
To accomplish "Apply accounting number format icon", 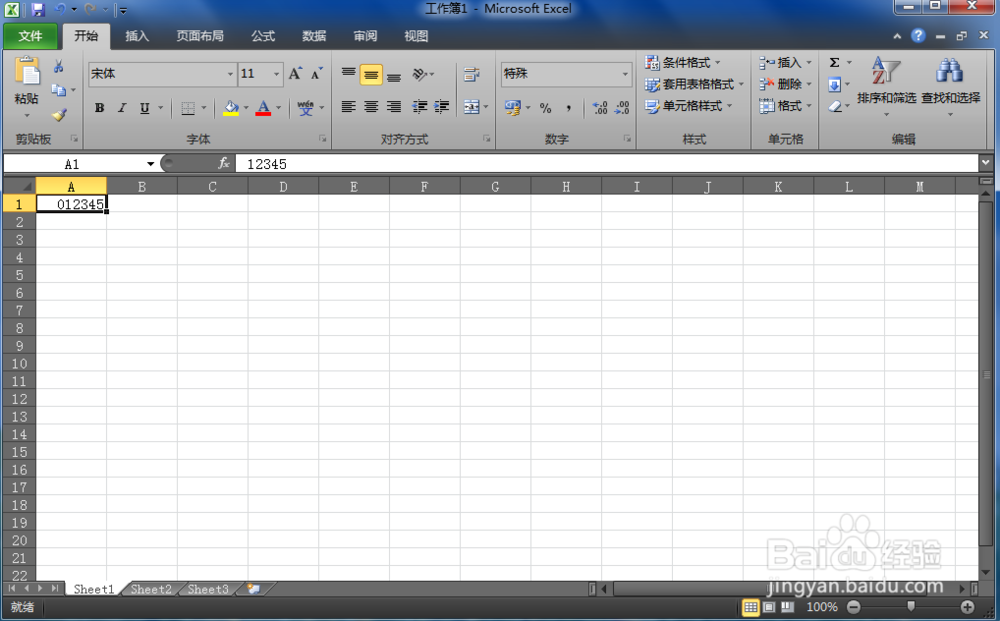I will pyautogui.click(x=513, y=107).
